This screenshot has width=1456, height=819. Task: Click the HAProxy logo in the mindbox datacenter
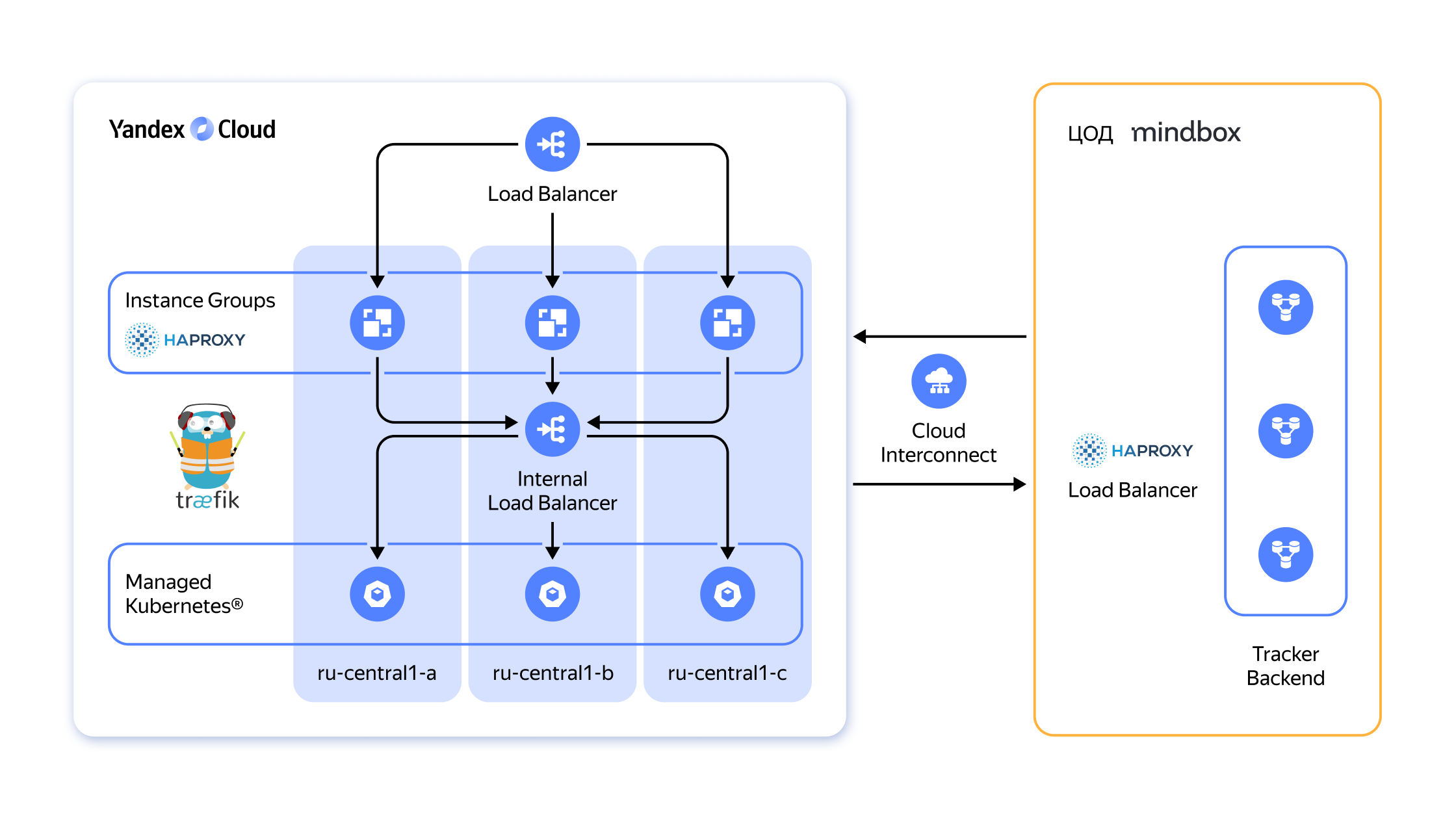pyautogui.click(x=1133, y=450)
